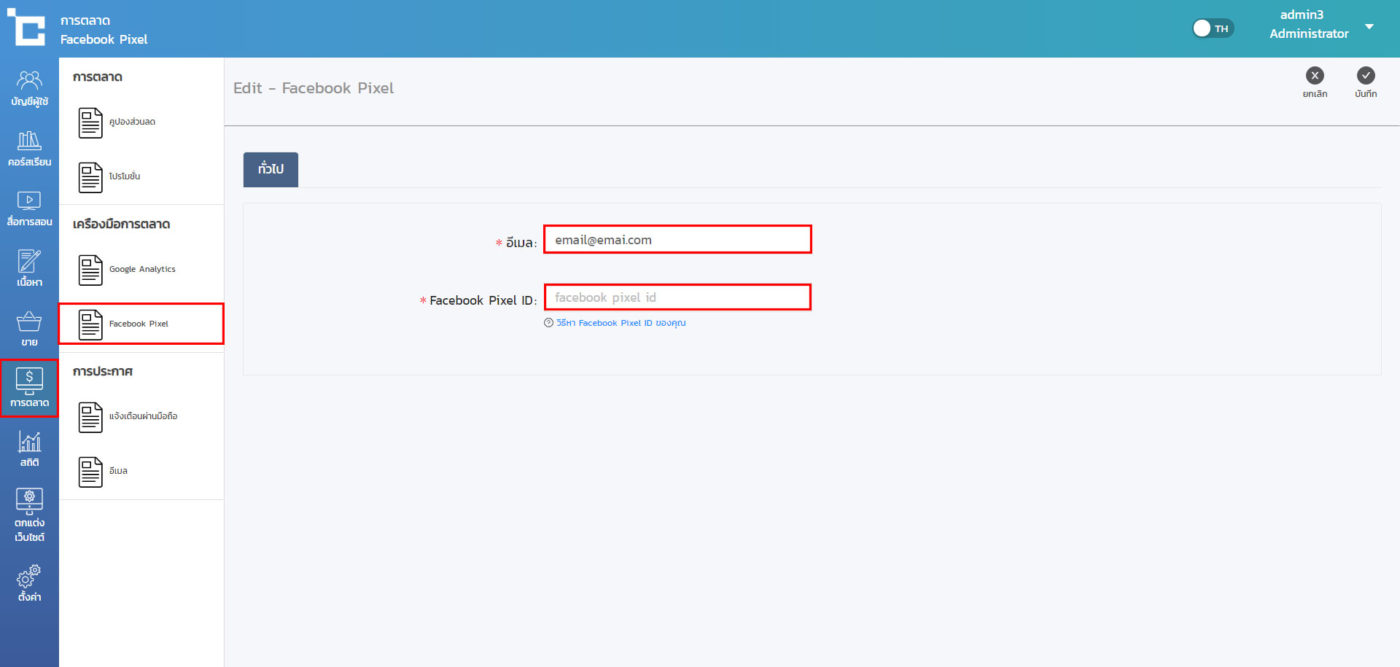Click the Facebook Pixel ID input field

[677, 297]
